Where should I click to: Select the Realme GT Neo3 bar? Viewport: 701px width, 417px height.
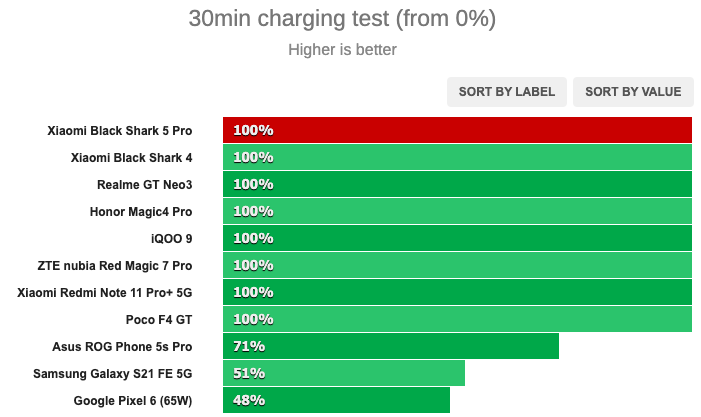[x=457, y=184]
